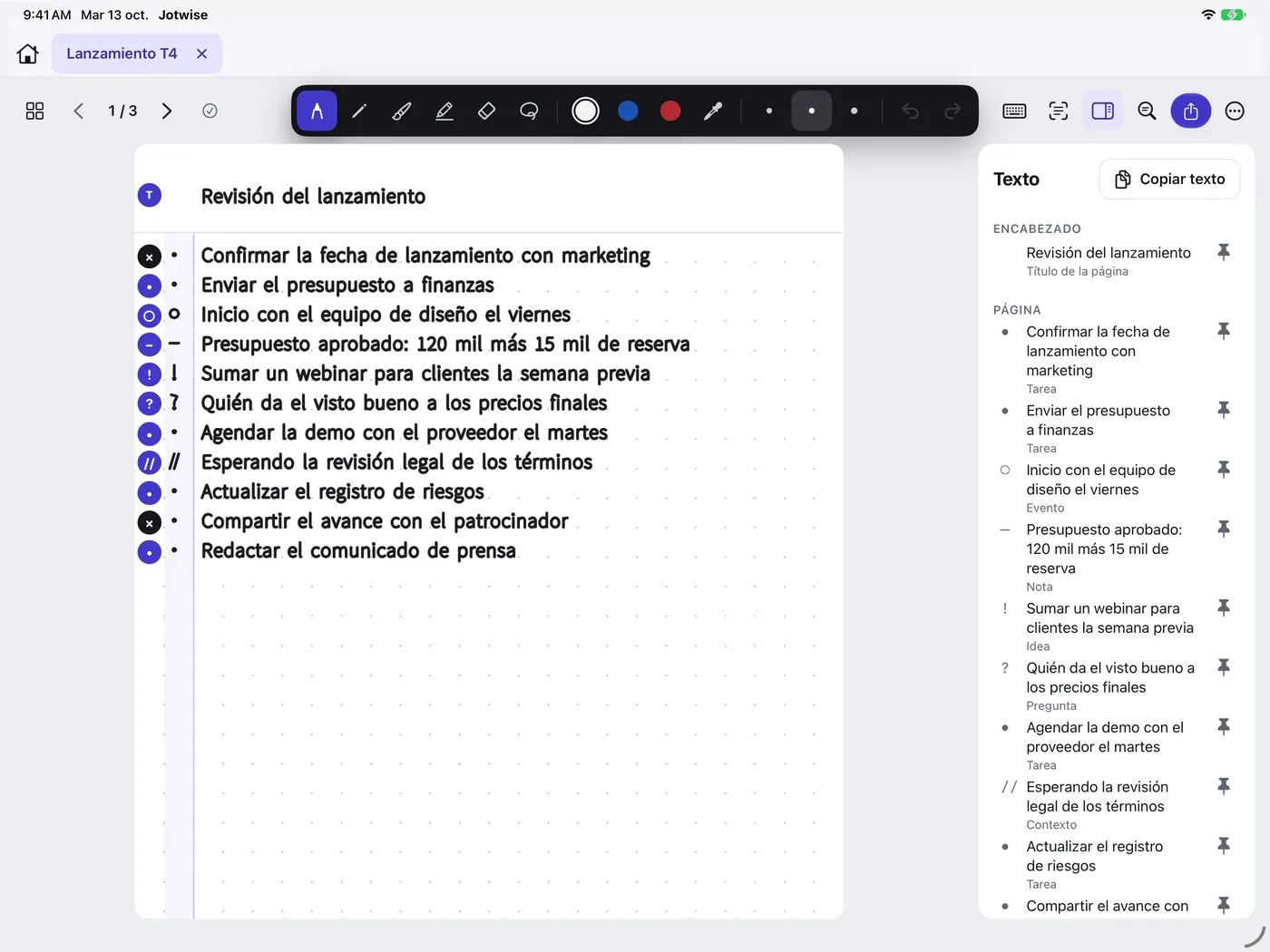Open the page grid overview
This screenshot has height=952, width=1270.
34,111
